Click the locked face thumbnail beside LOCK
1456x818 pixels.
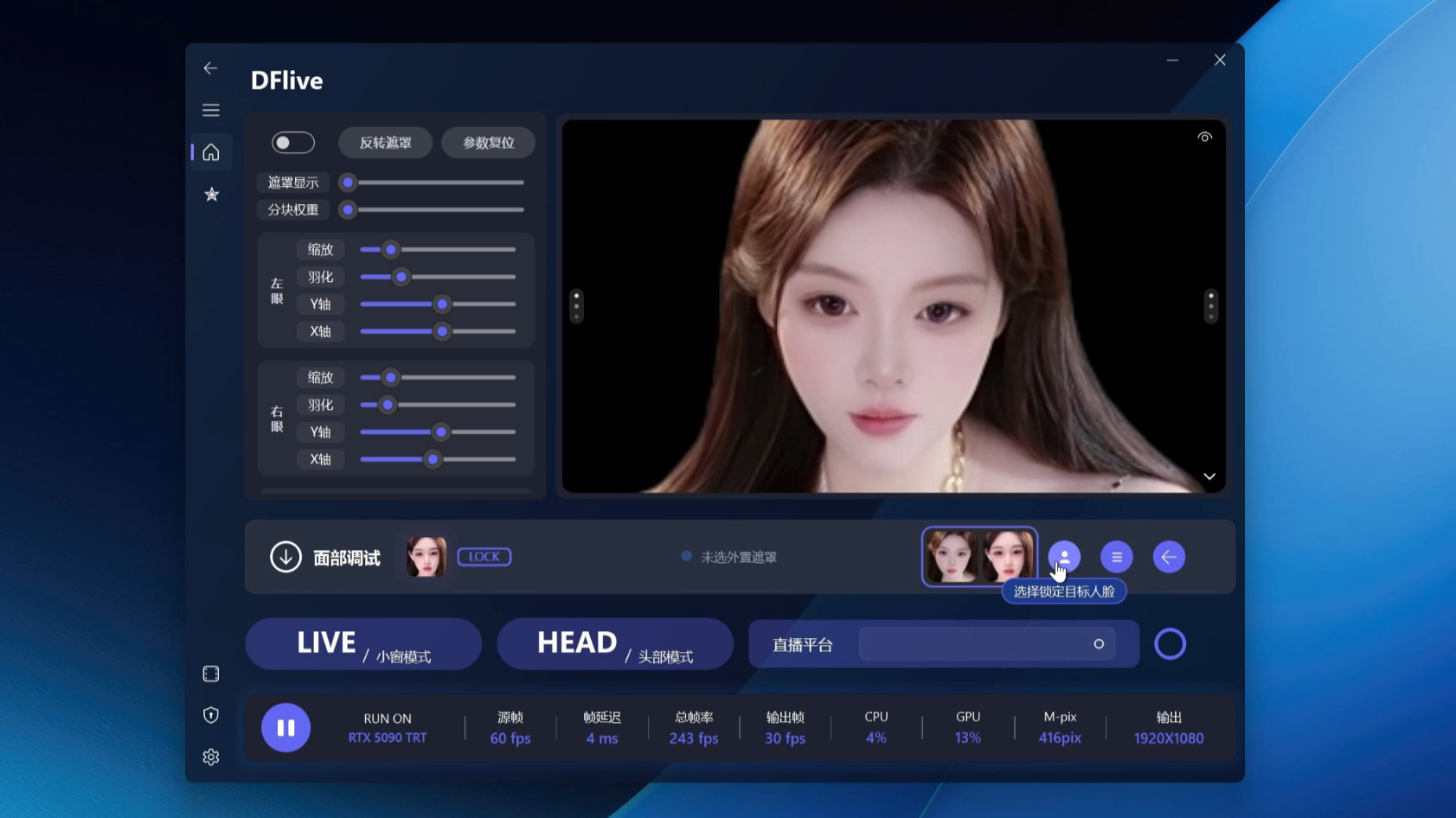tap(427, 556)
